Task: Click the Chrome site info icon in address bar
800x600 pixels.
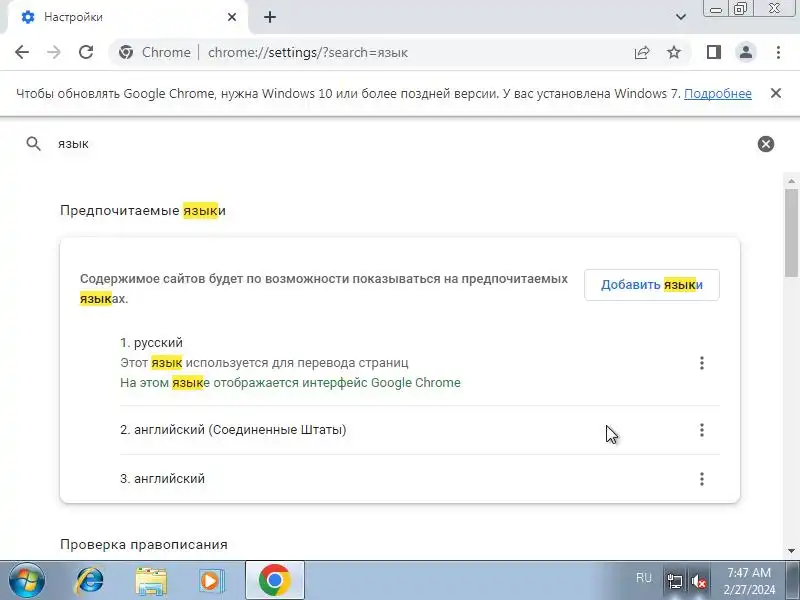Action: 126,52
